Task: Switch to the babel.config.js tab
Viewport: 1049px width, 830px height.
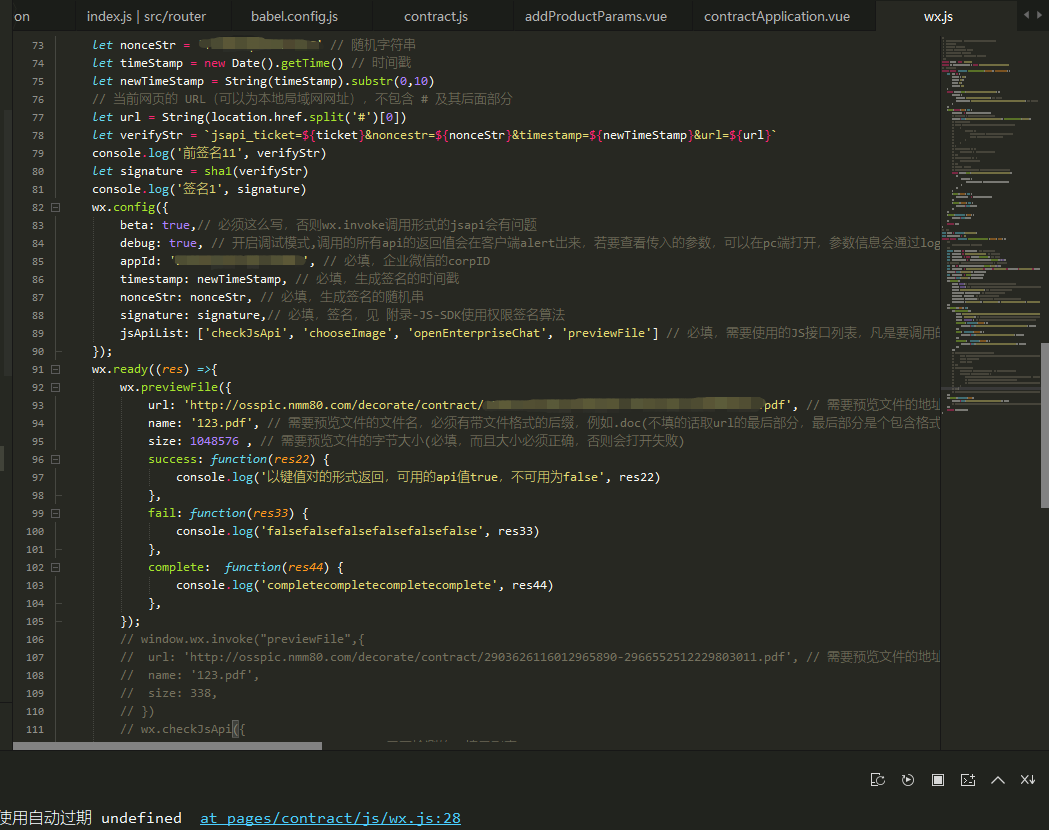Action: [294, 16]
